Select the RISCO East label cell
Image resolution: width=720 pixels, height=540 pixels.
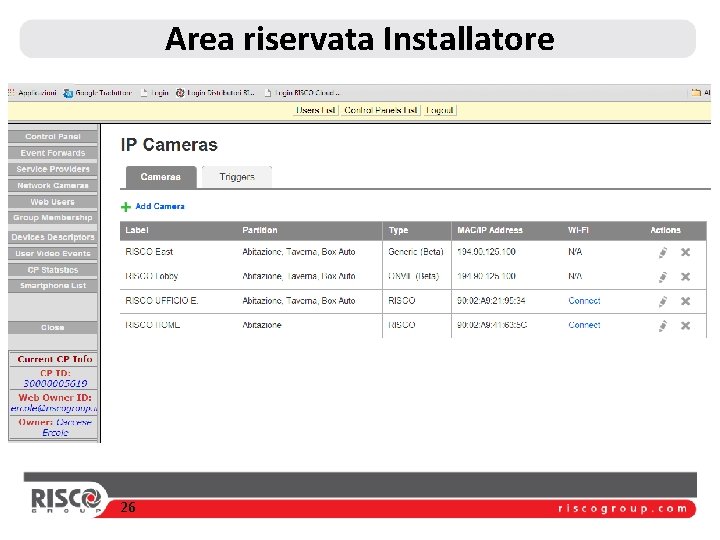149,252
